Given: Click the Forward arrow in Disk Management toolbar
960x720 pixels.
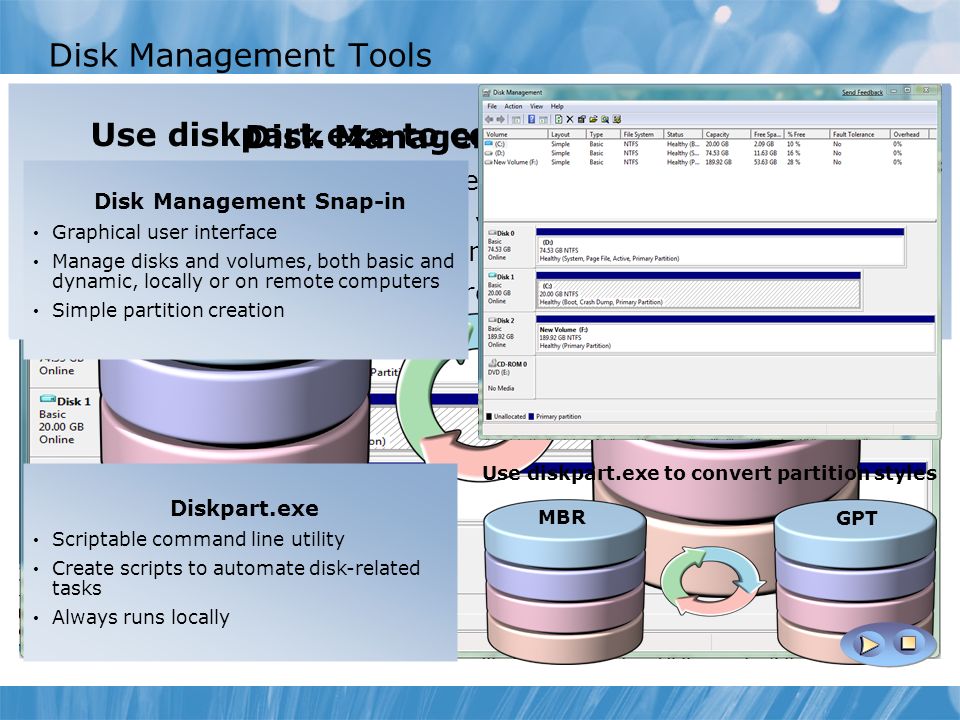Looking at the screenshot, I should [501, 119].
